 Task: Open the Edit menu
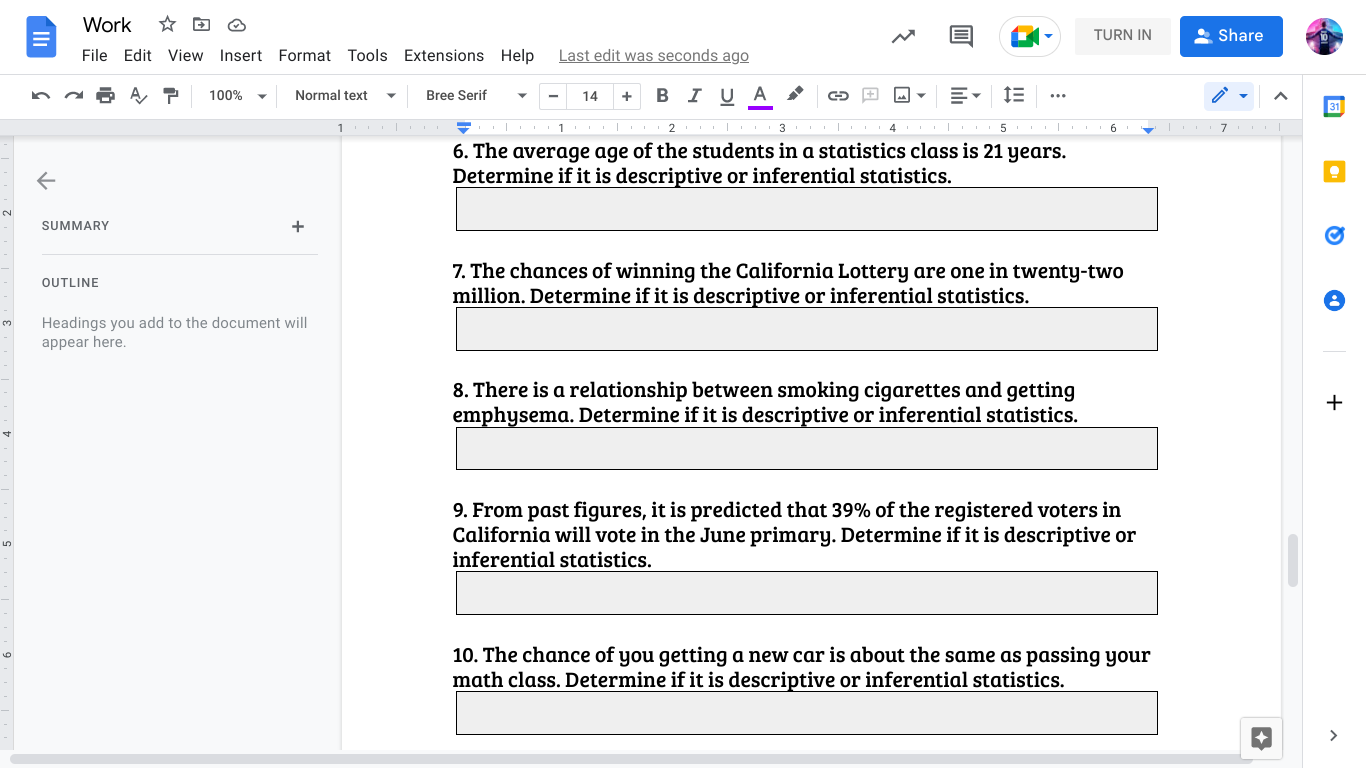[138, 56]
